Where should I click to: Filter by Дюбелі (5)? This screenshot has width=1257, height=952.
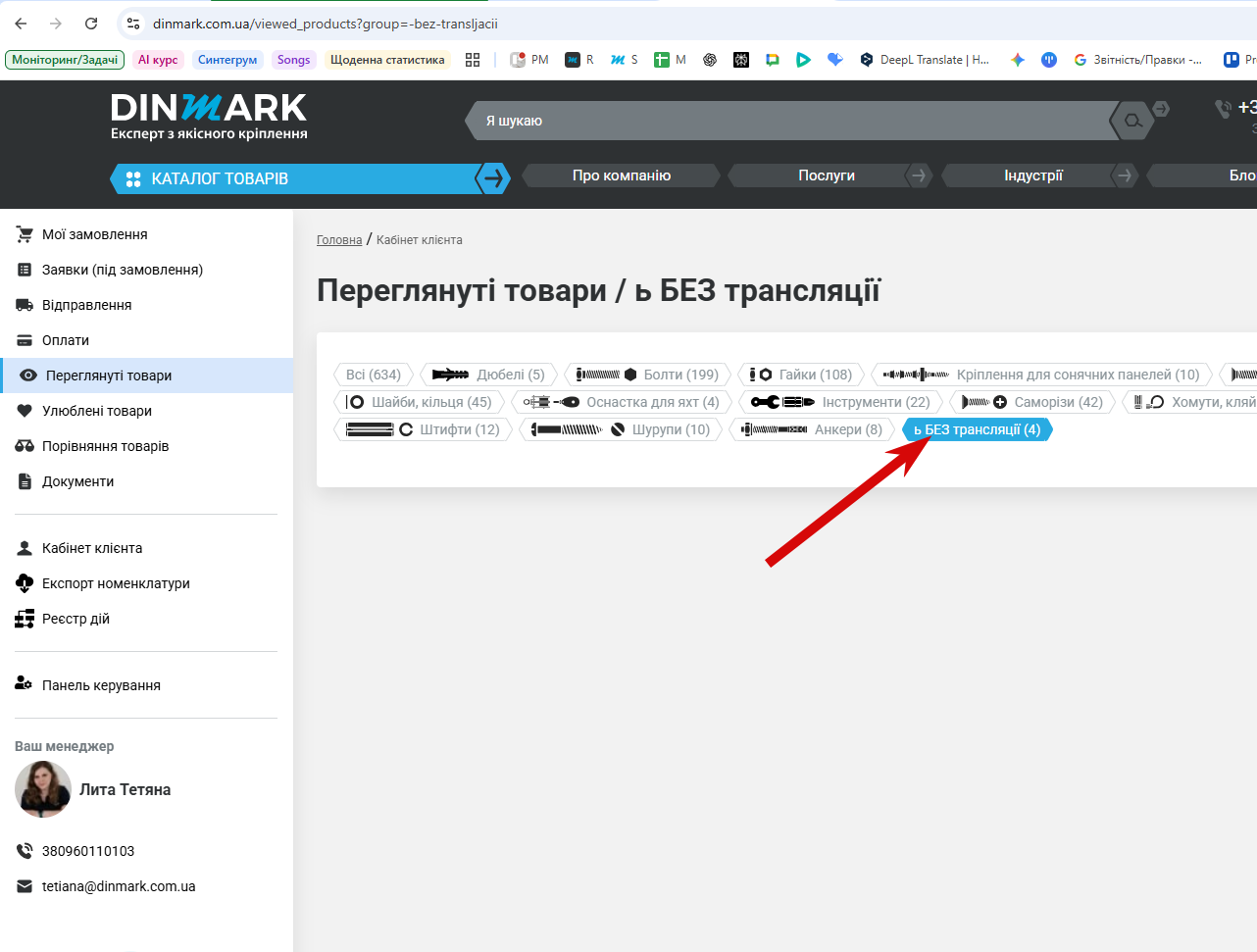(x=488, y=375)
